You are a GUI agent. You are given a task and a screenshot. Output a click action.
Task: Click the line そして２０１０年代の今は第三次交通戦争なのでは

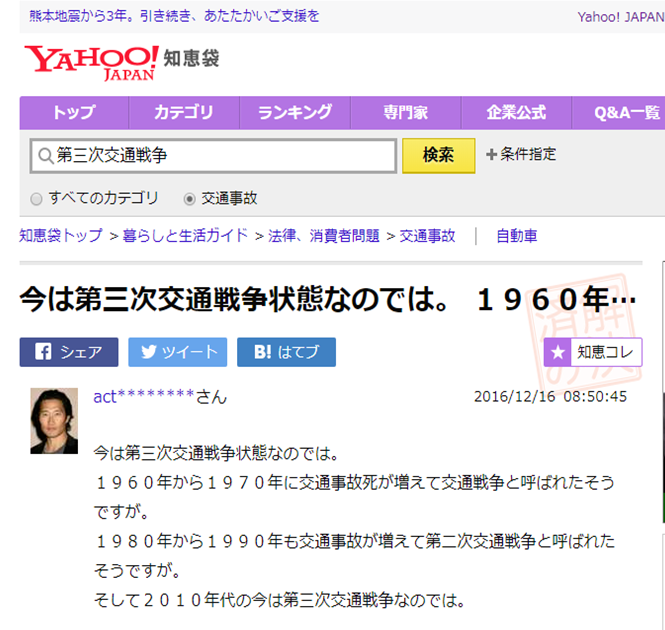pos(279,600)
